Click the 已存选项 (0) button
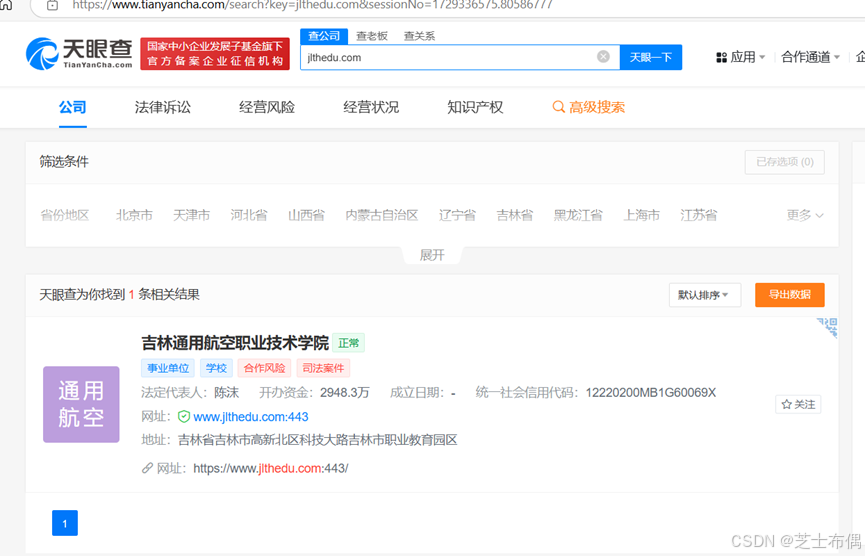Image resolution: width=865 pixels, height=556 pixels. pyautogui.click(x=784, y=162)
